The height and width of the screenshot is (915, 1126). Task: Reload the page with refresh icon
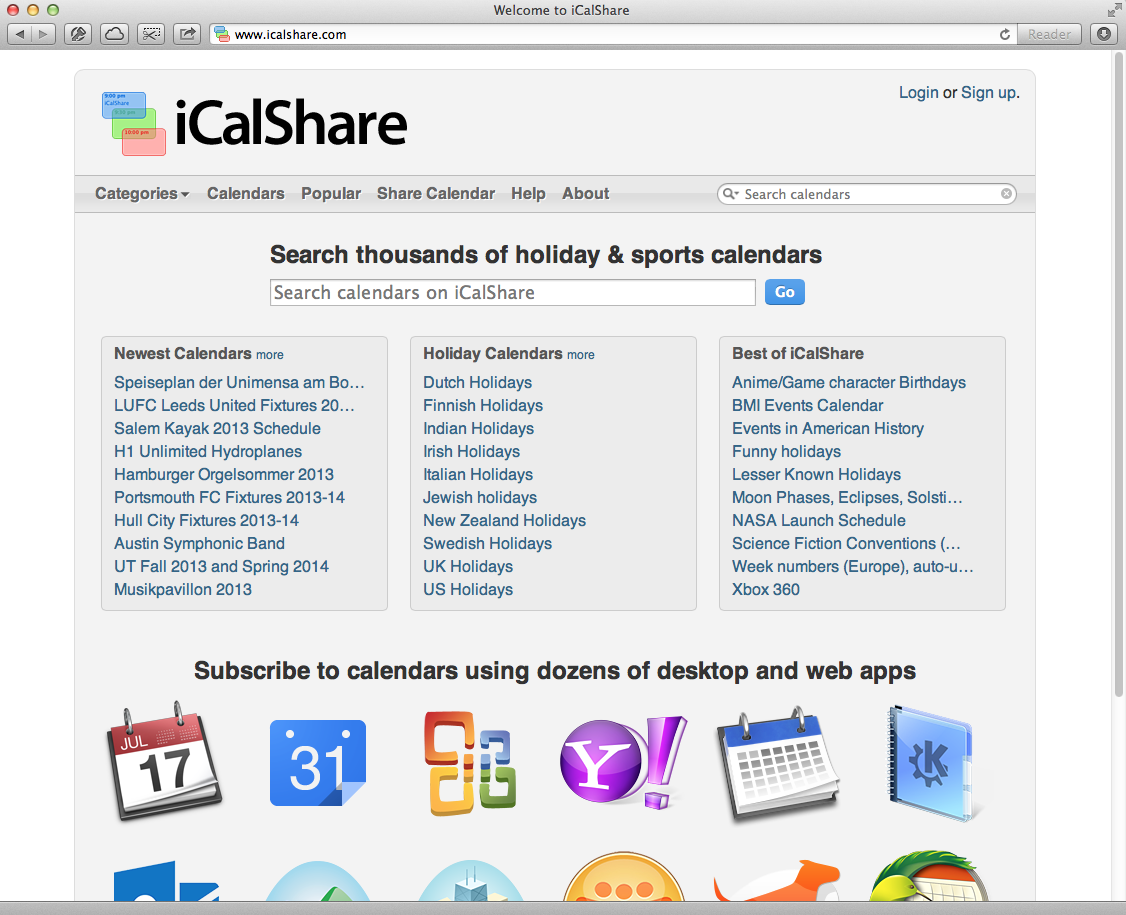point(1005,34)
